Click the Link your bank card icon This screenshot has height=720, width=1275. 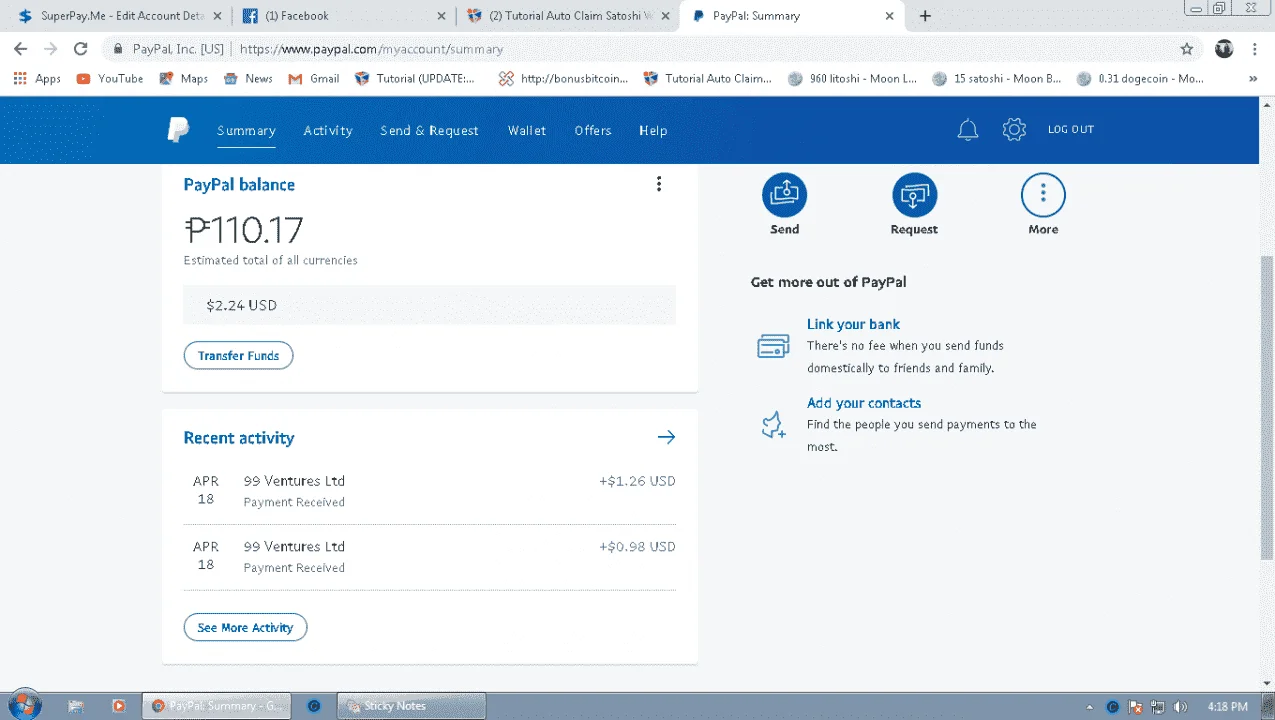point(773,346)
